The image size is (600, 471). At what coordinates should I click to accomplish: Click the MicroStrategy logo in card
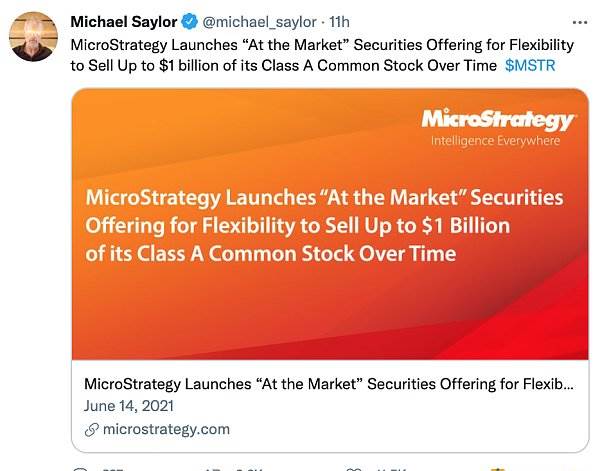(x=497, y=119)
